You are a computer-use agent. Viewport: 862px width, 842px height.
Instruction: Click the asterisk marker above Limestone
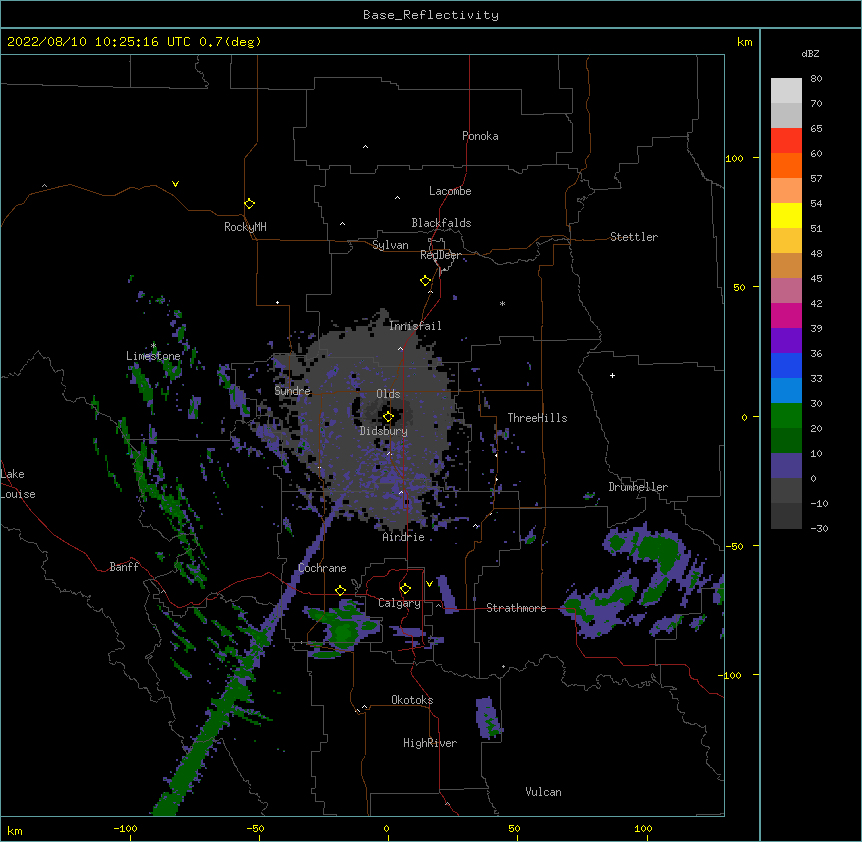pyautogui.click(x=153, y=346)
